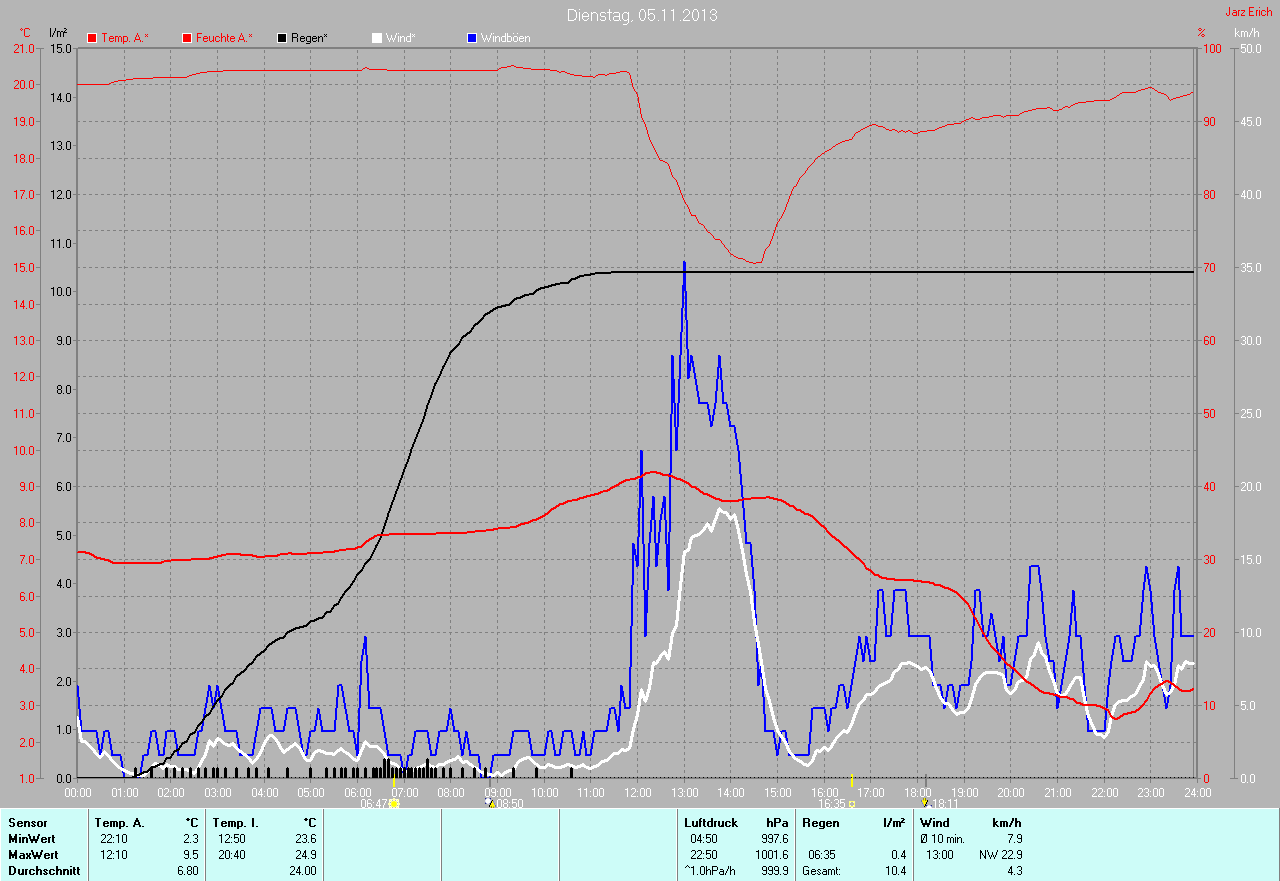Click the moonset icon beside 18:11

tap(925, 802)
